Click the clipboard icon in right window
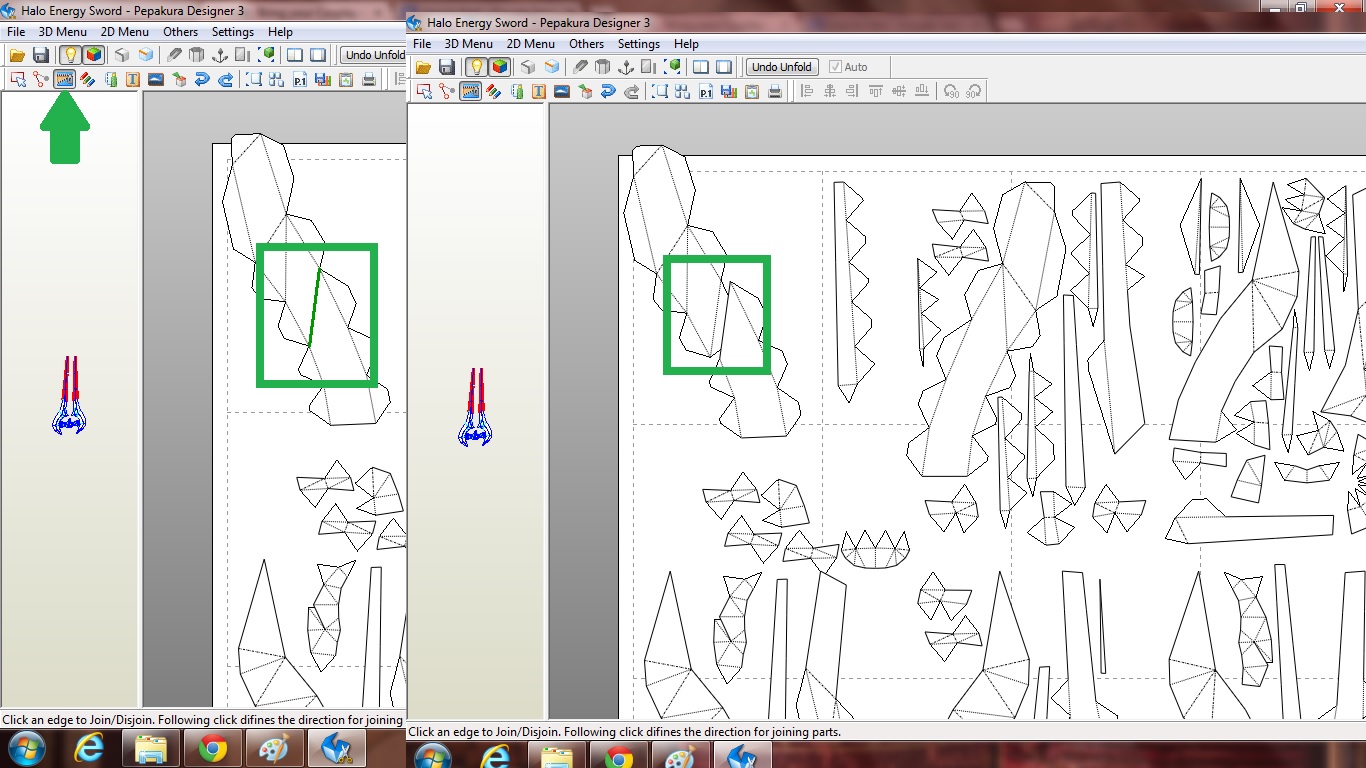This screenshot has width=1366, height=768. [751, 92]
